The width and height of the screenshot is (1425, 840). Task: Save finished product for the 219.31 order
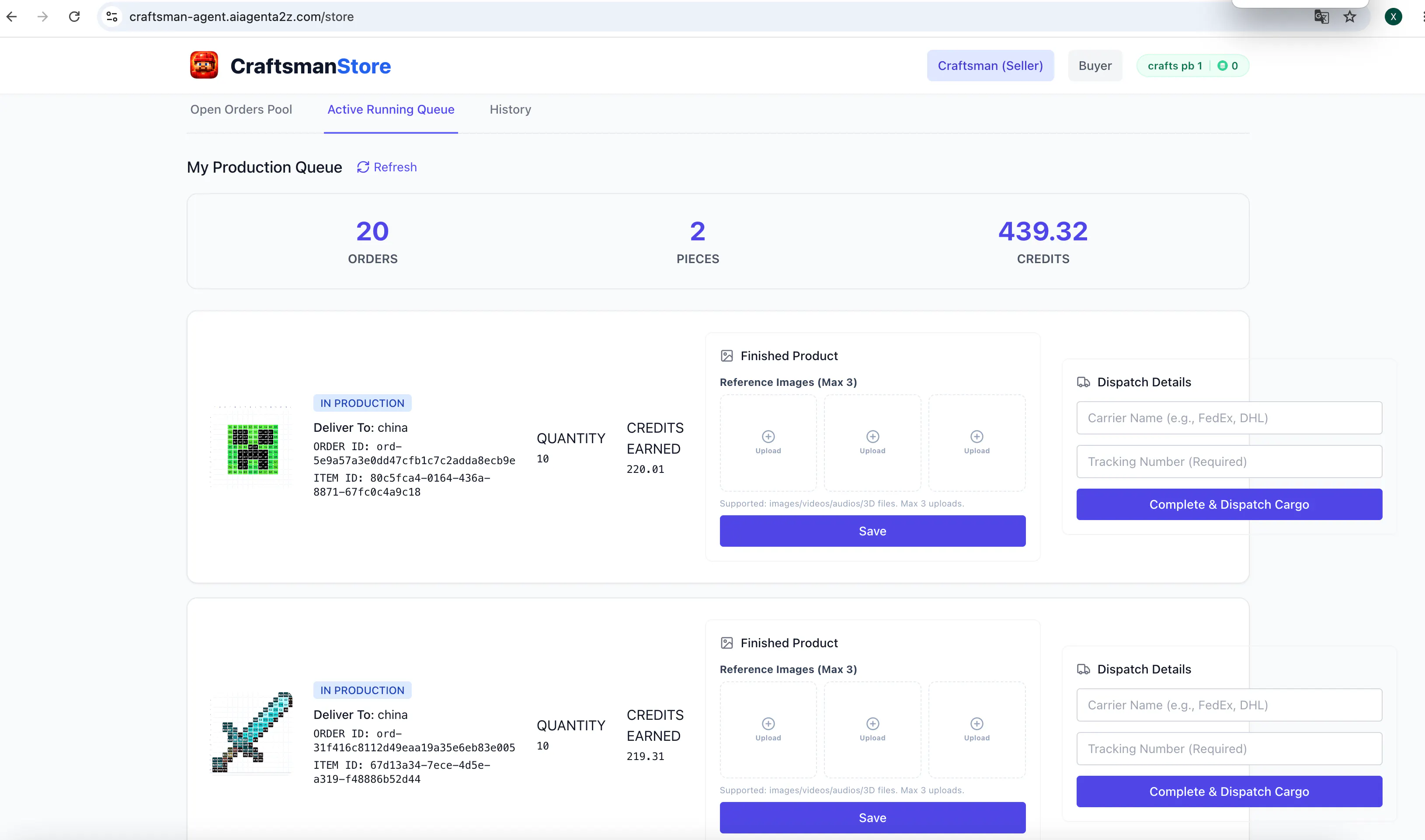pyautogui.click(x=872, y=817)
